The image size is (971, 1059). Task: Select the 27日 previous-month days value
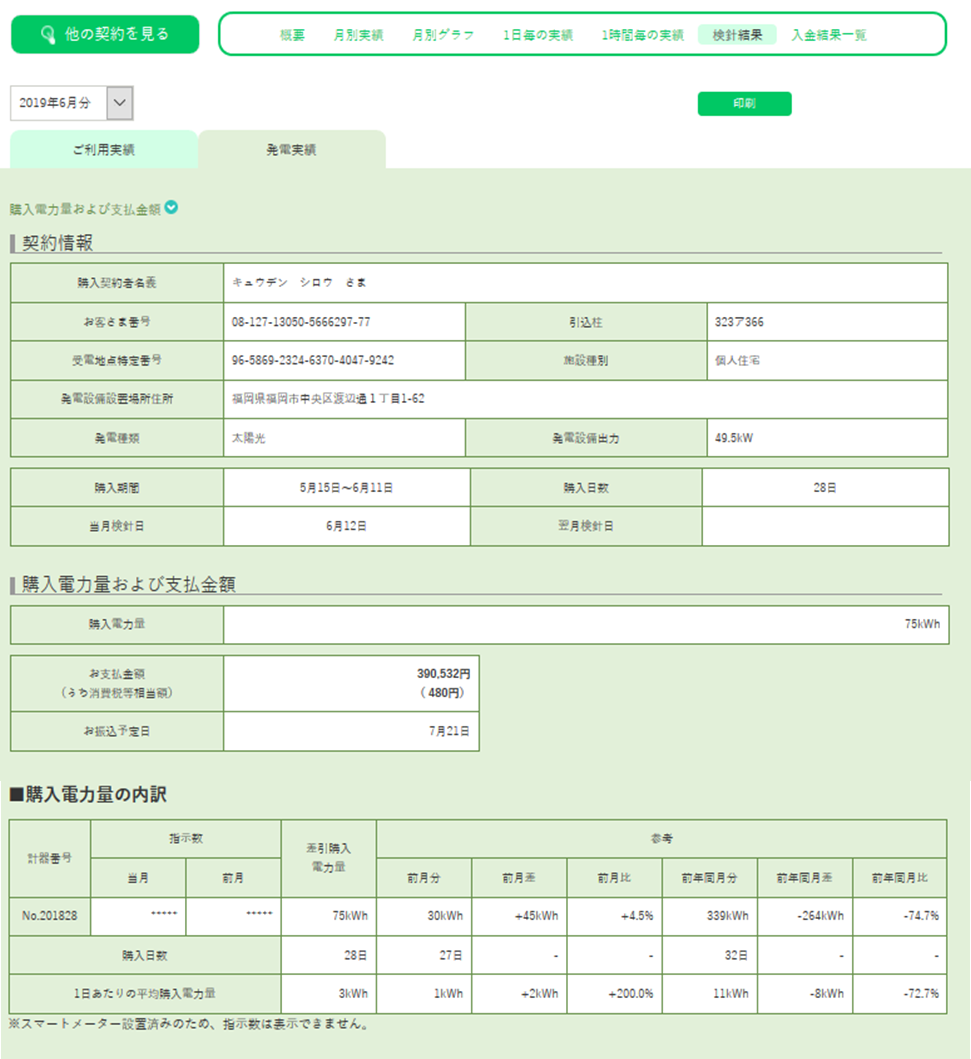coord(450,956)
